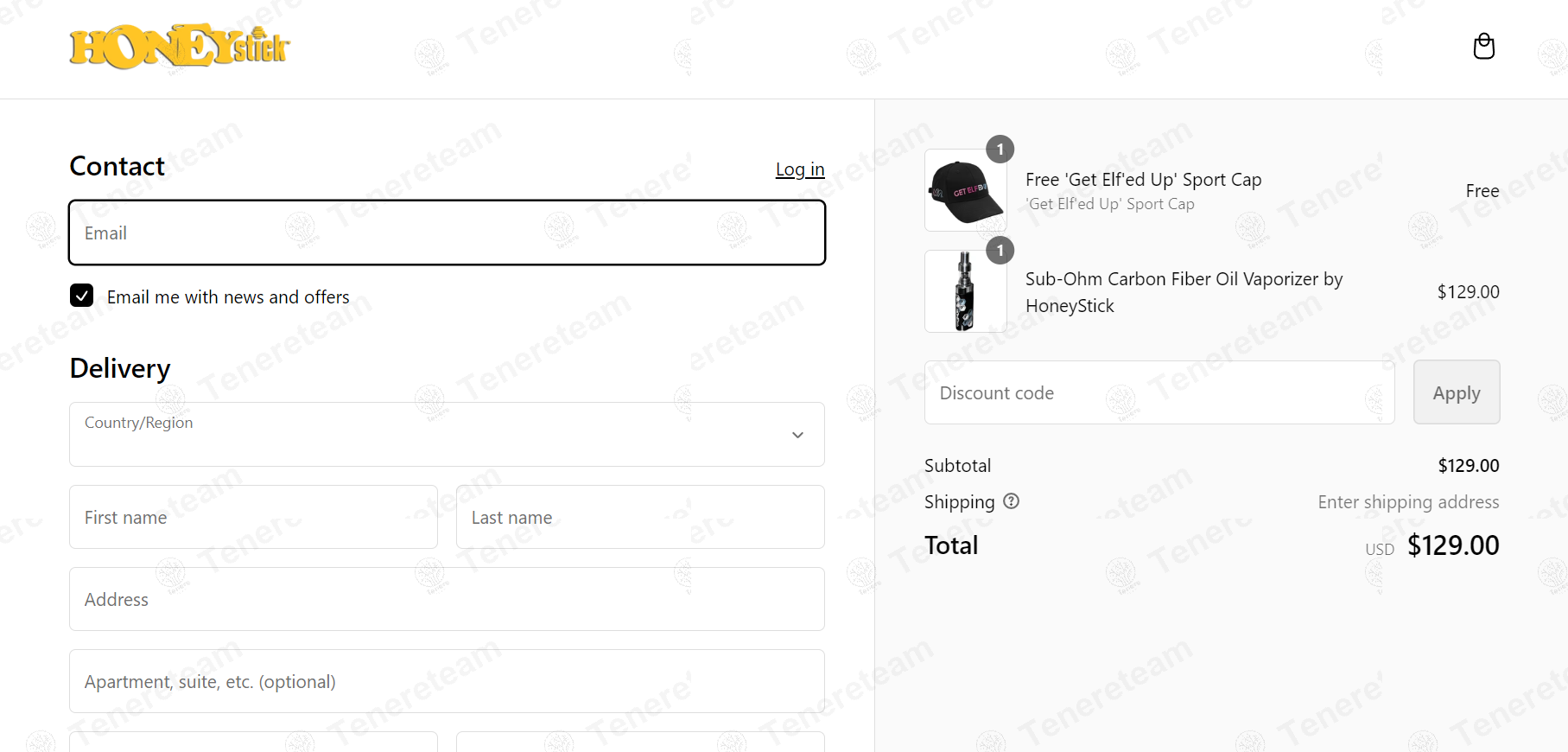The height and width of the screenshot is (752, 1568).
Task: Click the shipping help question mark icon
Action: [x=1011, y=501]
